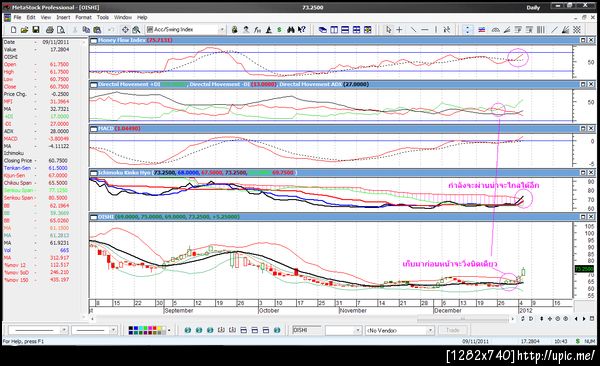Close the MACD pane

(x=591, y=128)
